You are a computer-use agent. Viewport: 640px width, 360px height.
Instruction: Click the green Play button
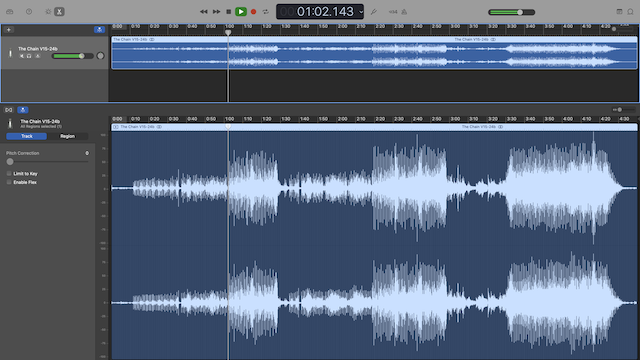[x=241, y=12]
